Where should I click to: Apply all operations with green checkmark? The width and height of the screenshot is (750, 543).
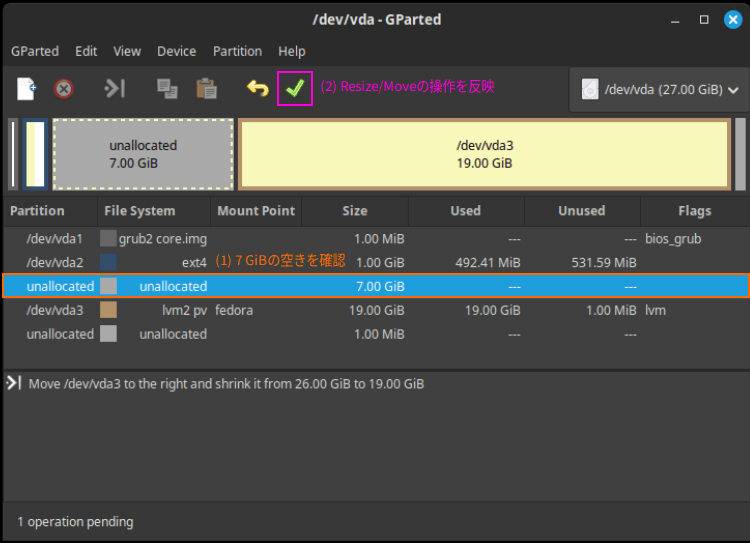click(295, 89)
